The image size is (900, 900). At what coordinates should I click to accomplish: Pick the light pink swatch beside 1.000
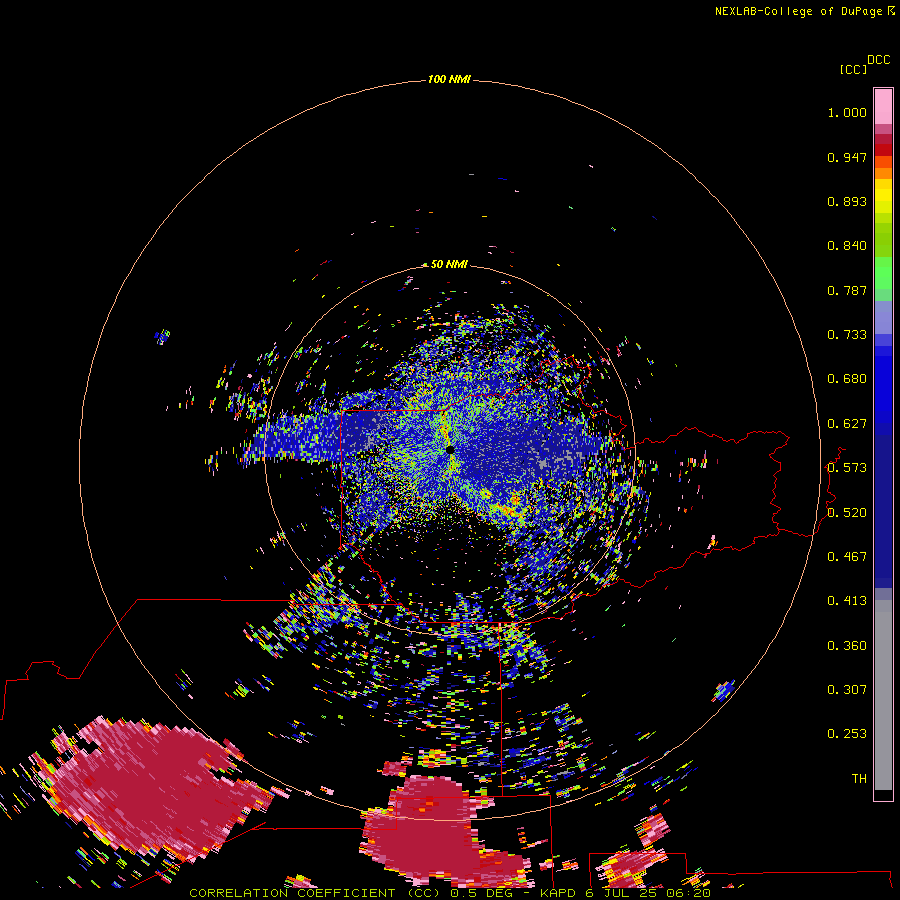point(883,107)
